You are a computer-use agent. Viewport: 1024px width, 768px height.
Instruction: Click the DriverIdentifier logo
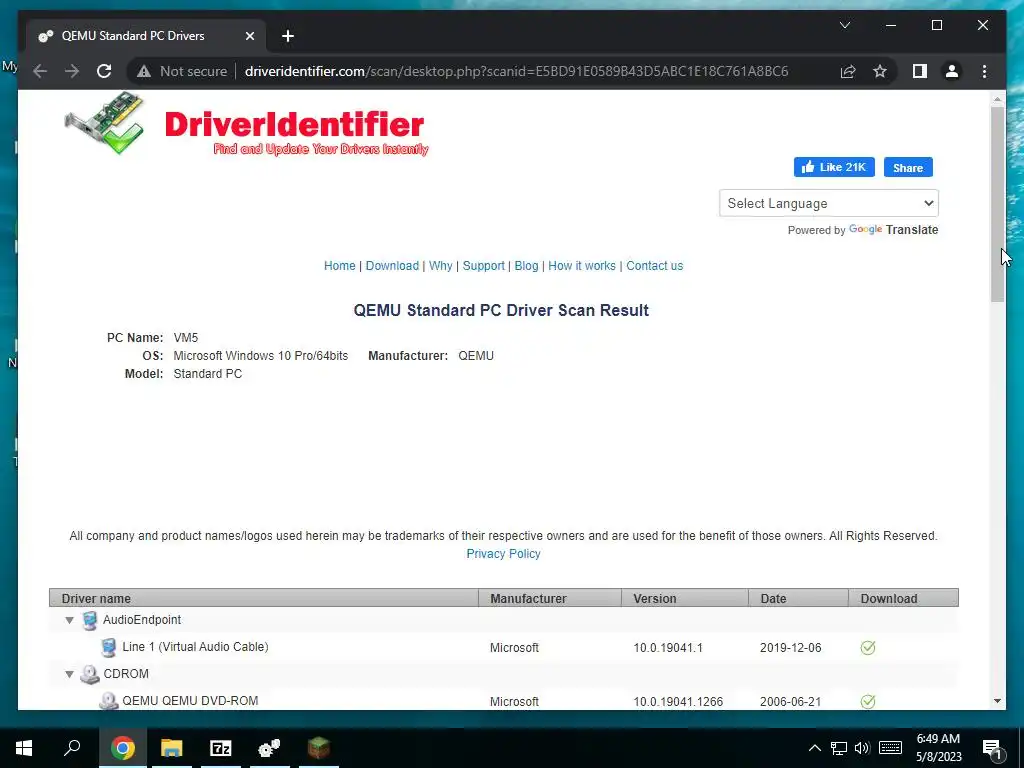pos(247,125)
